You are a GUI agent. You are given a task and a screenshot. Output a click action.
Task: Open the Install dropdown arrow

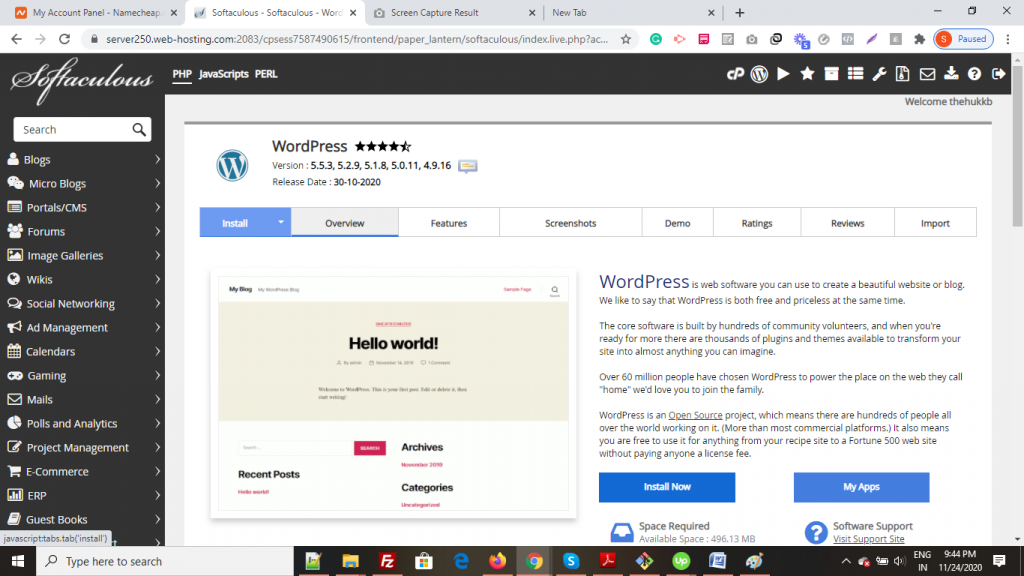pos(279,222)
